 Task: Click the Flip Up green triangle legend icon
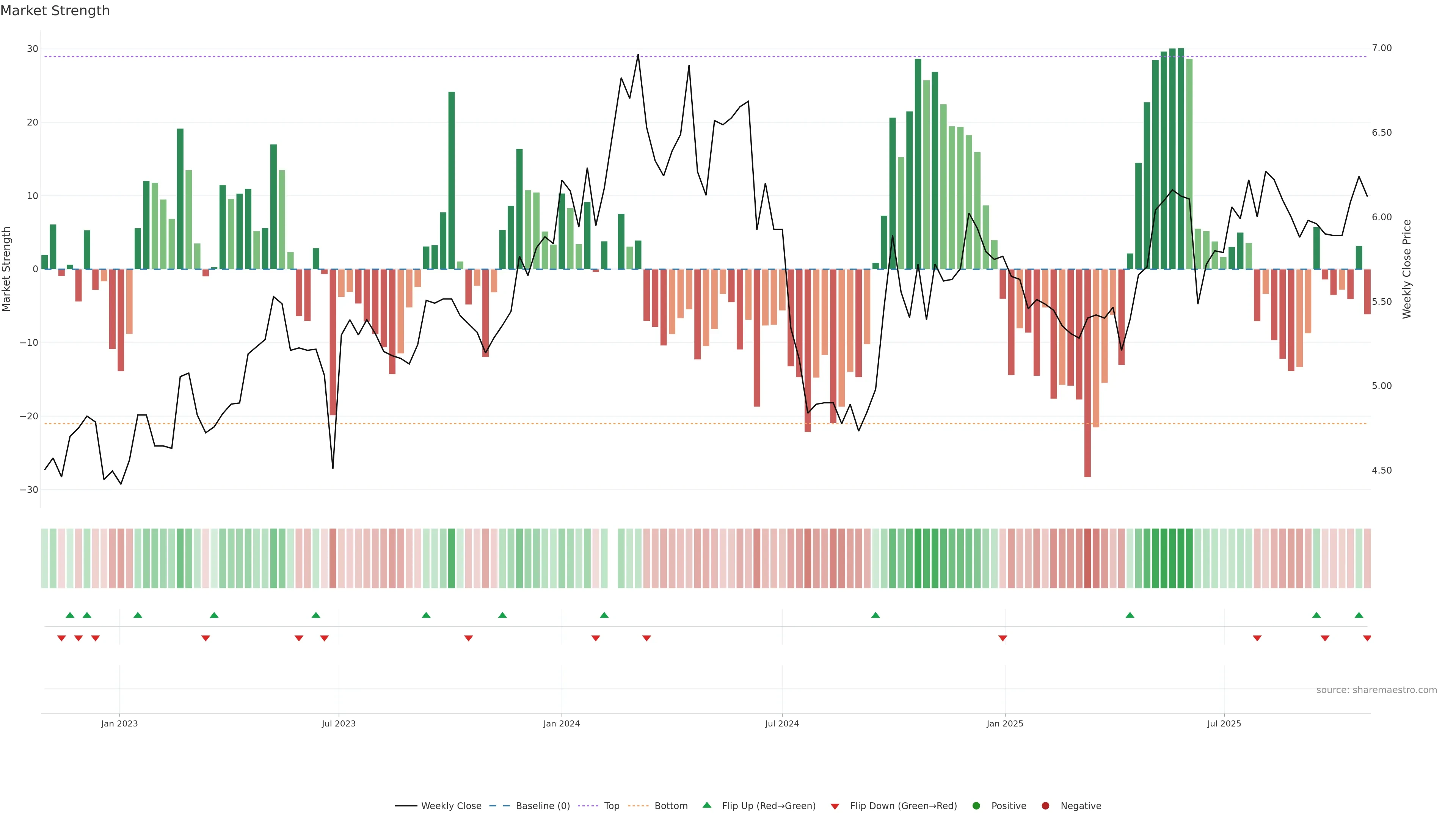(x=706, y=805)
